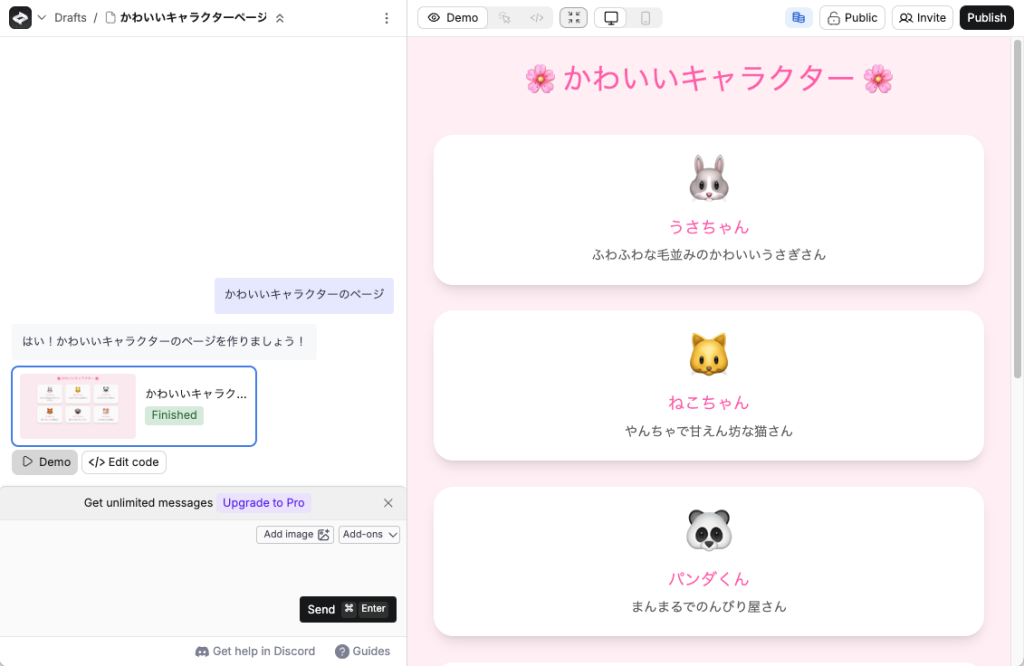Viewport: 1024px width, 666px height.
Task: Toggle Public visibility setting
Action: (x=851, y=18)
